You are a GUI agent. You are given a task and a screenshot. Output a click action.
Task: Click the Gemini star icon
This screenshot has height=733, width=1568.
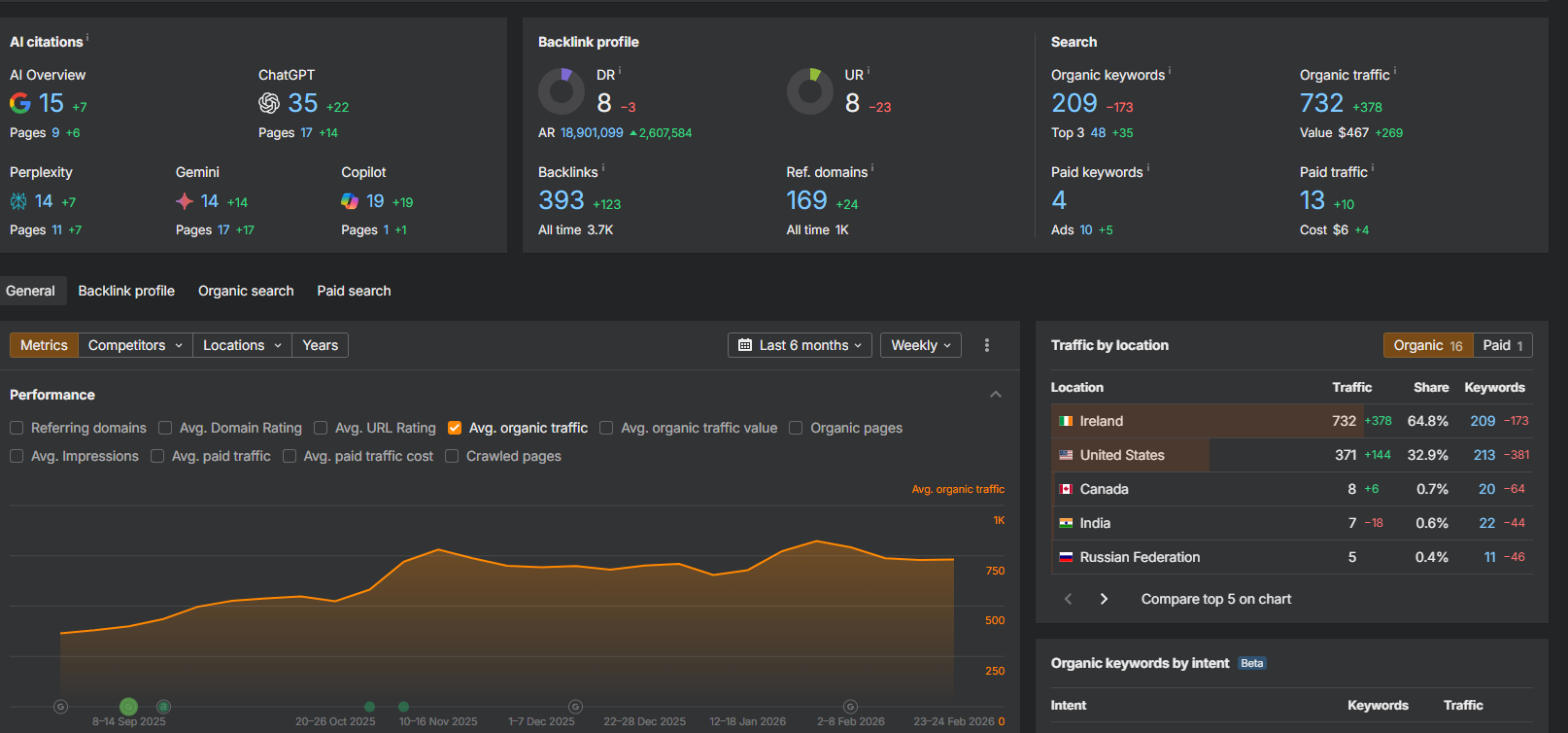pos(185,201)
